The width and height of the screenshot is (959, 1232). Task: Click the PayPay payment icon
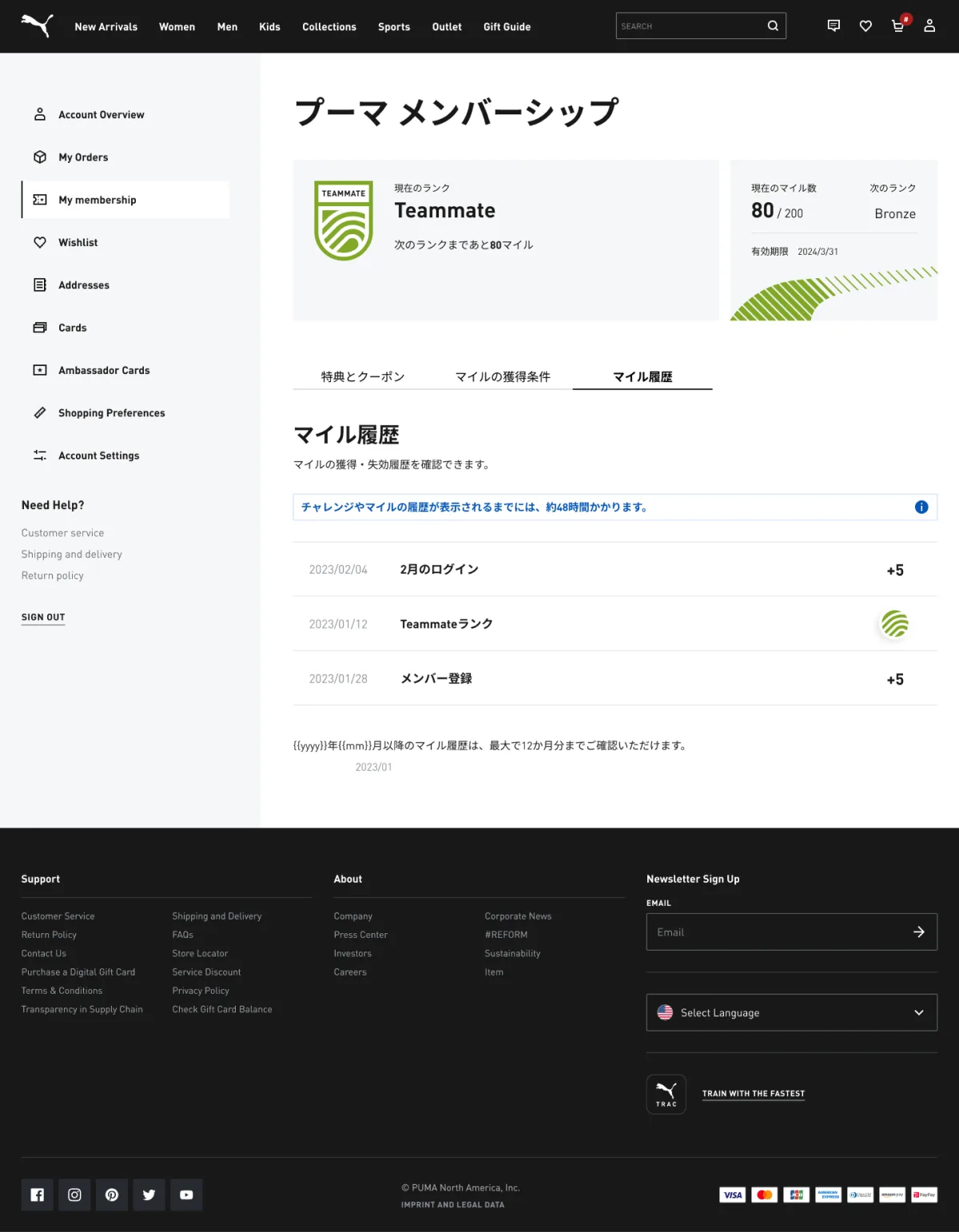925,1195
